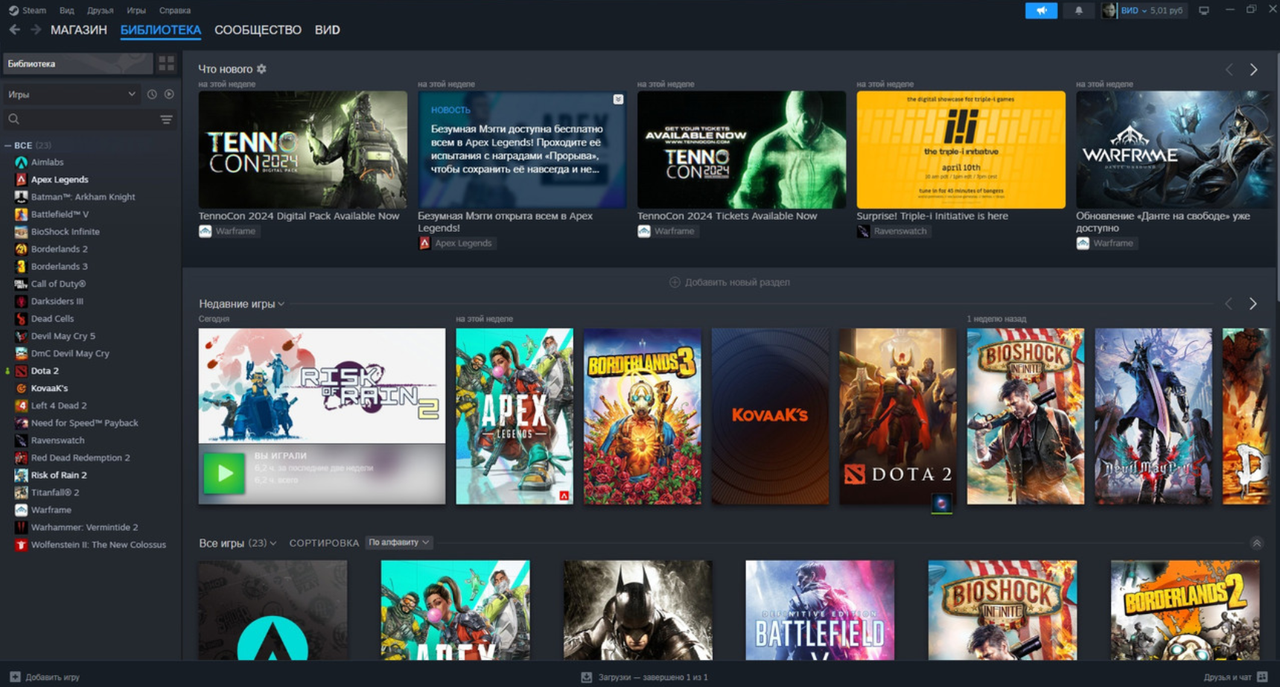Open Friends and Chat
The image size is (1280, 687).
(x=1234, y=677)
